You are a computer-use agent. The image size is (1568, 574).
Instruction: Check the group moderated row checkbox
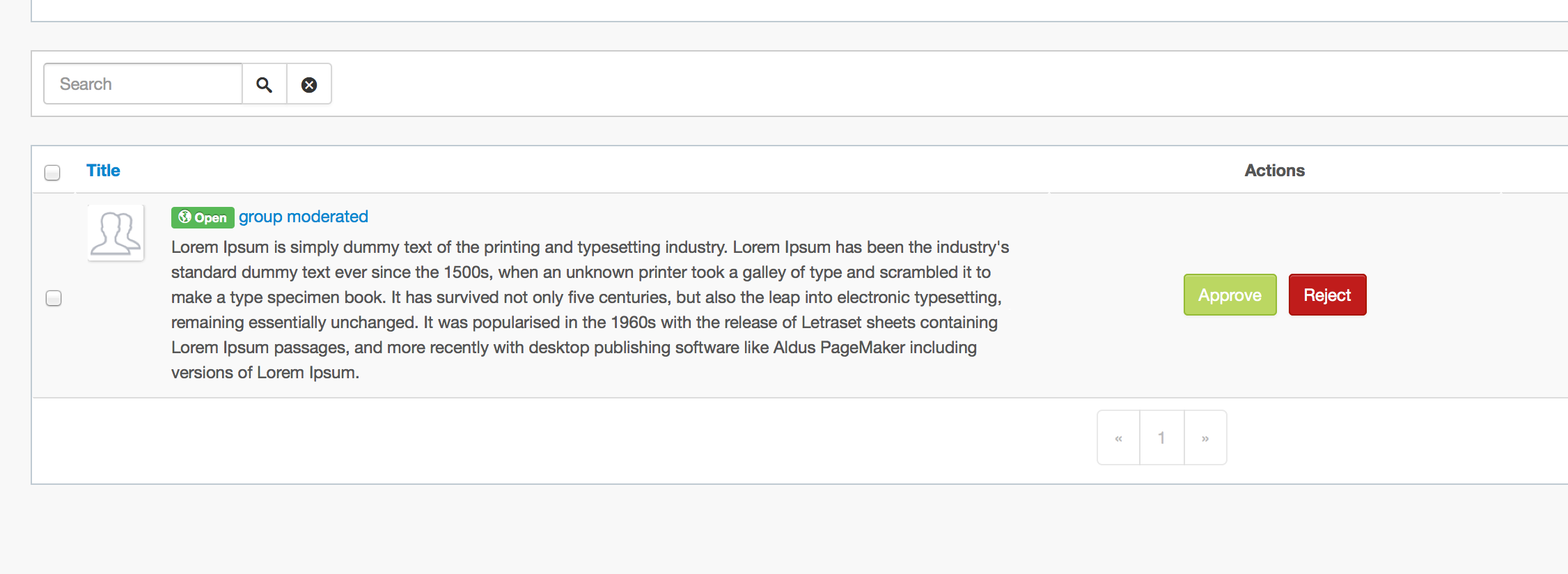54,298
